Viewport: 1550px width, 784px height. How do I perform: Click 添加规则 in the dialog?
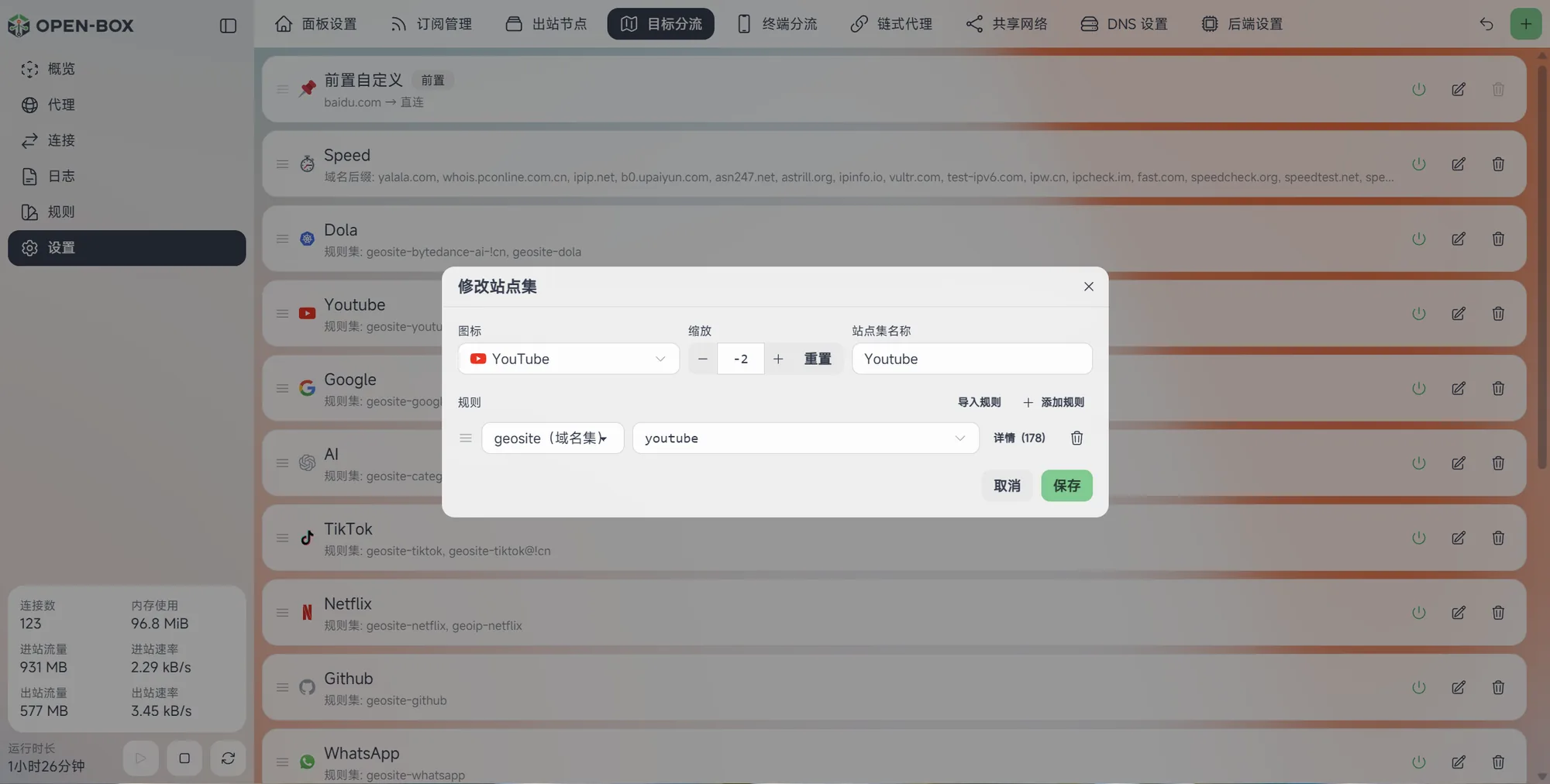[1053, 402]
